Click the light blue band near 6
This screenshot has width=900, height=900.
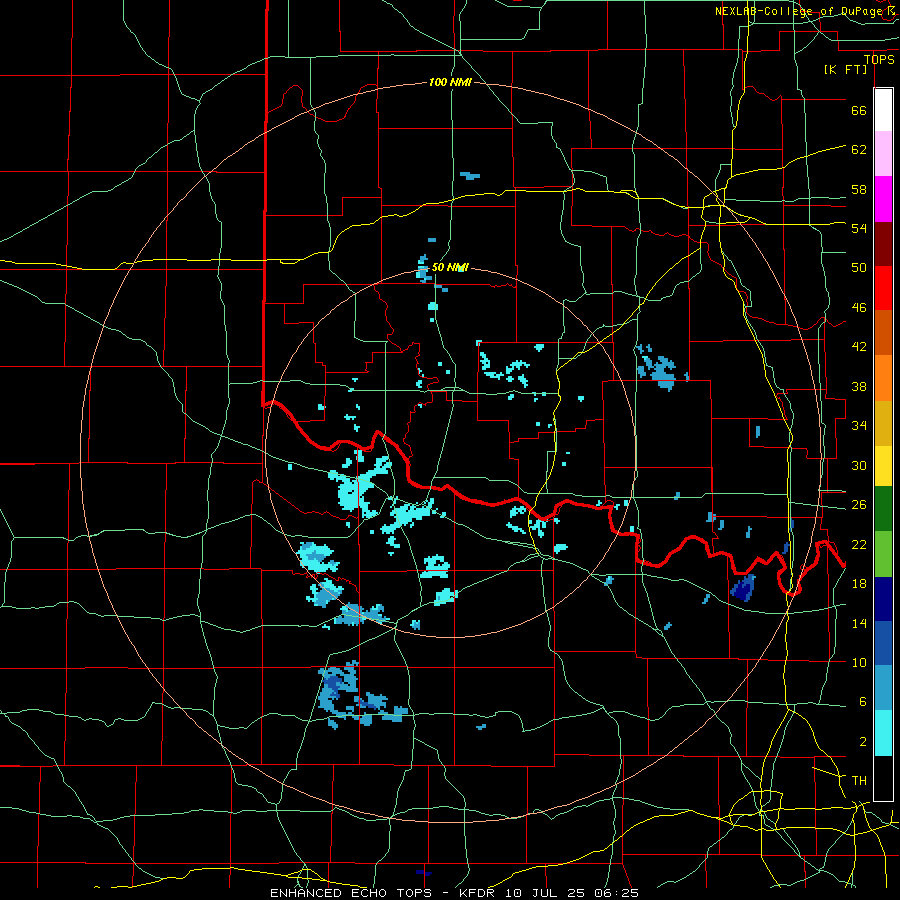tap(883, 688)
